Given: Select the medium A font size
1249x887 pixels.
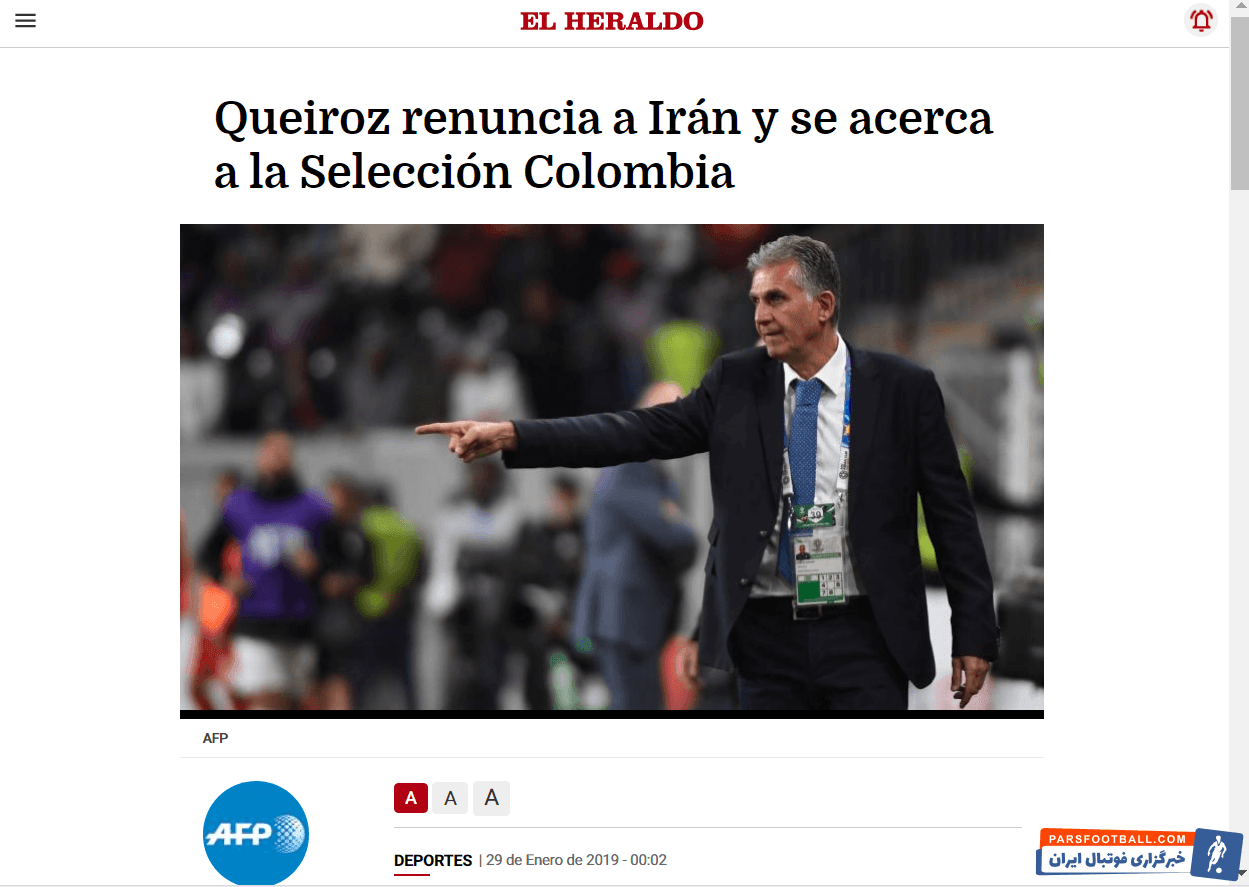Looking at the screenshot, I should point(450,798).
